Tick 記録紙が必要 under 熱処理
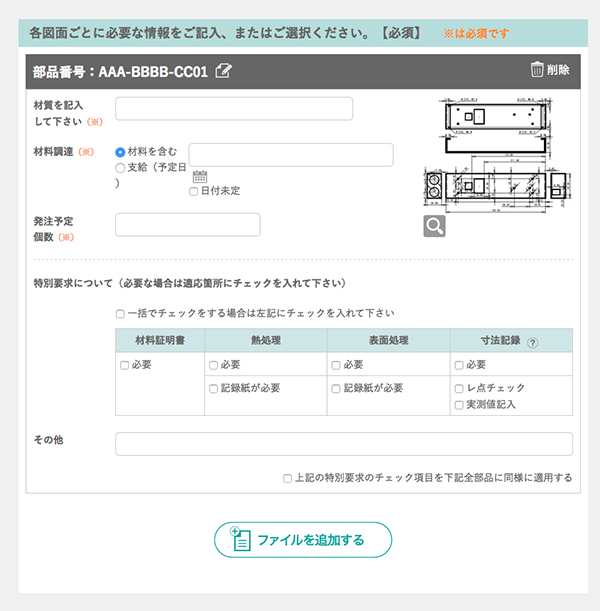The image size is (600, 611). pyautogui.click(x=214, y=388)
